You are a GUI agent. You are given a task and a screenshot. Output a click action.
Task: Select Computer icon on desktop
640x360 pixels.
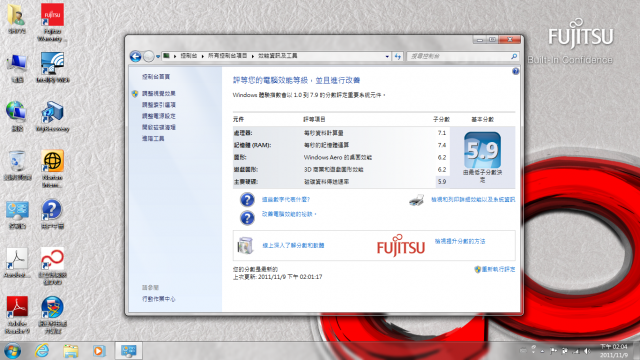pyautogui.click(x=17, y=68)
